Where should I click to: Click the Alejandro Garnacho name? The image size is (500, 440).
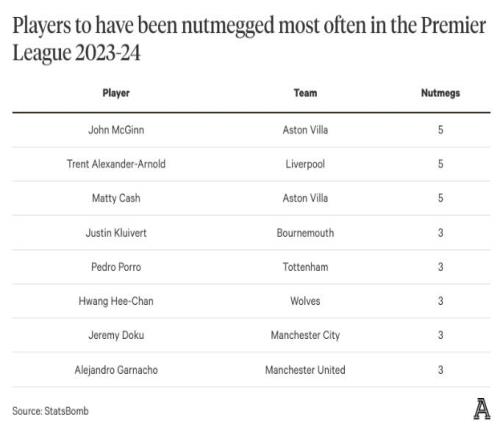pos(116,370)
